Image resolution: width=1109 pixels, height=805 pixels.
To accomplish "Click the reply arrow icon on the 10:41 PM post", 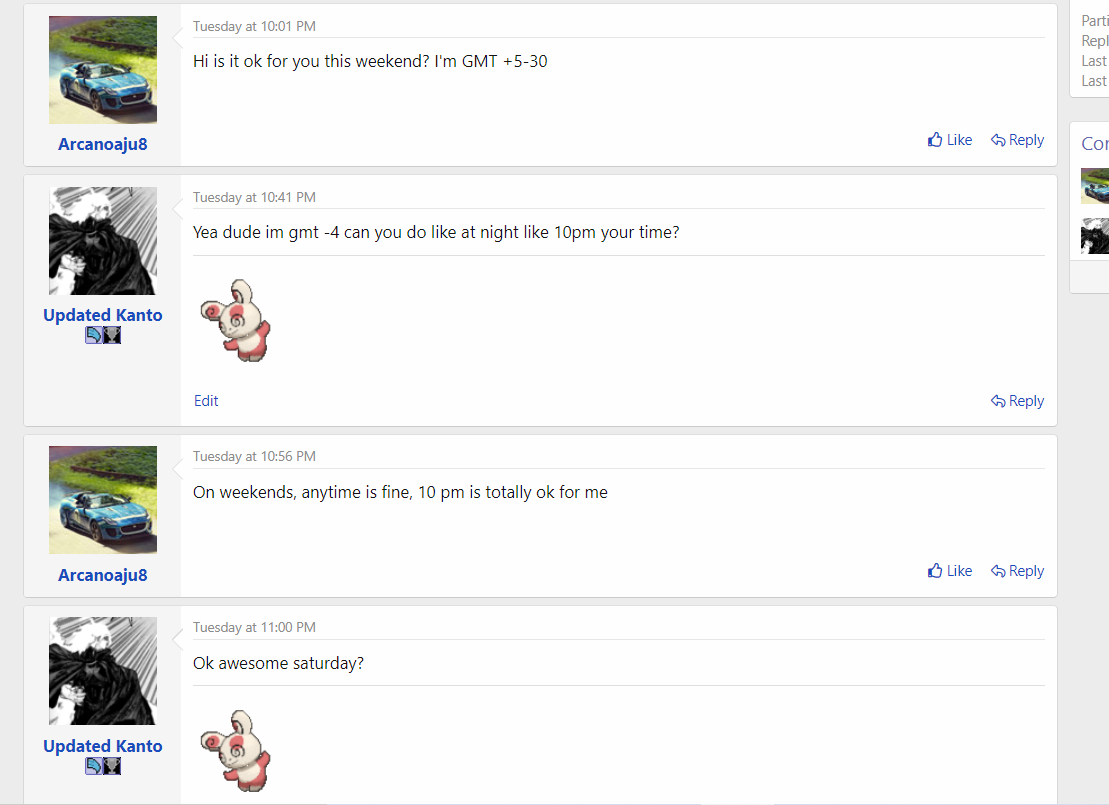I will 998,401.
